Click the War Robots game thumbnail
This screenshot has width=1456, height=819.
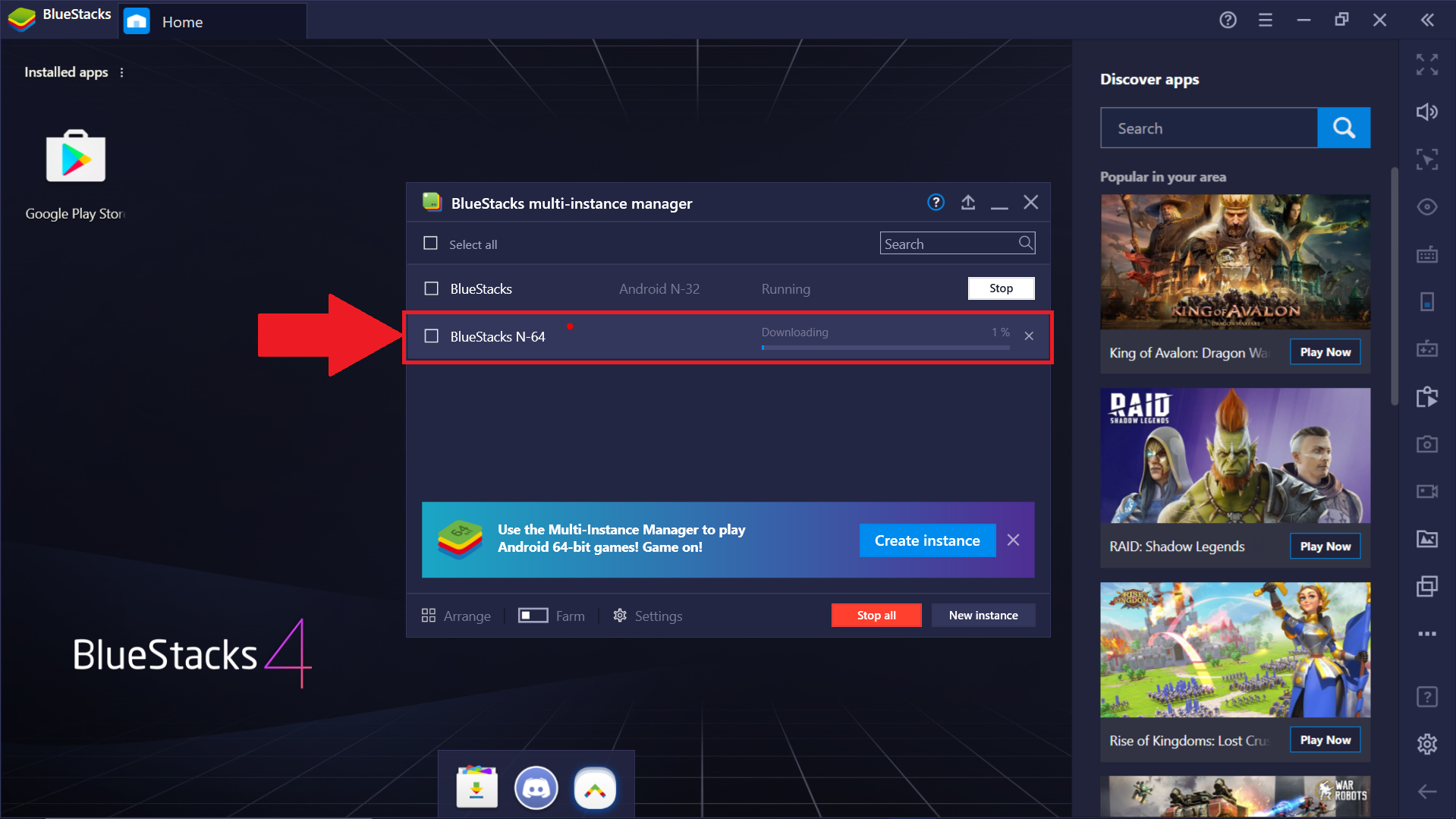pos(1235,796)
